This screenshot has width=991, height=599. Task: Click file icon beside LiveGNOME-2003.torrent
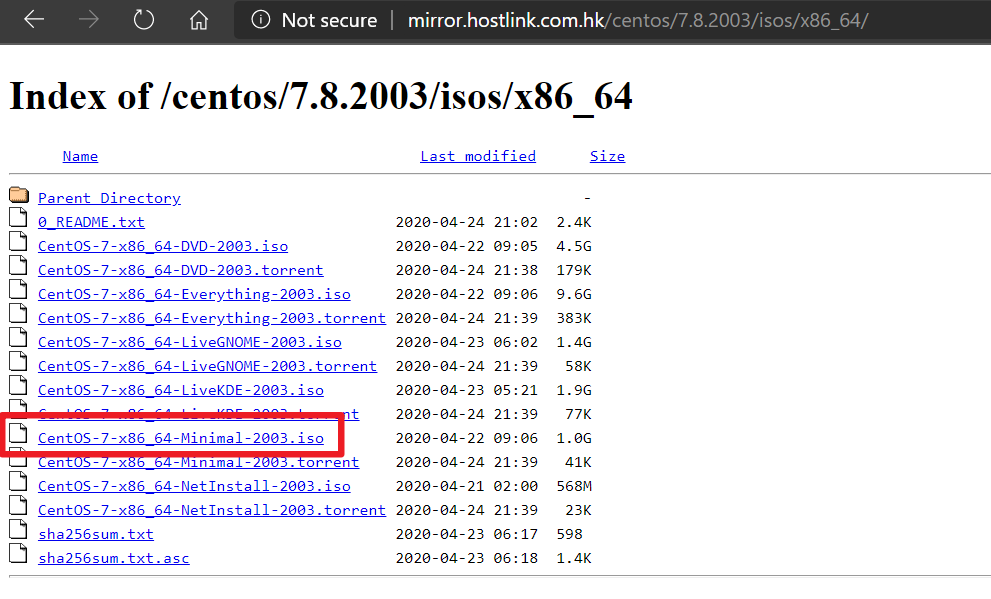pos(18,361)
